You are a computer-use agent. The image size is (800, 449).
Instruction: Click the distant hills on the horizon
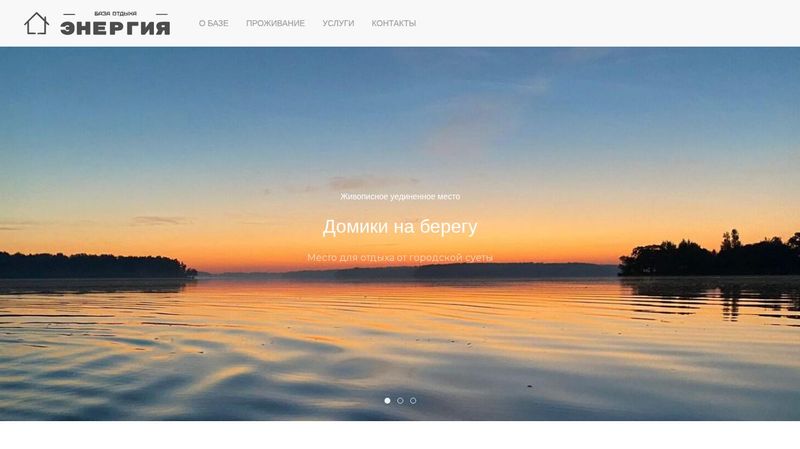coord(459,270)
